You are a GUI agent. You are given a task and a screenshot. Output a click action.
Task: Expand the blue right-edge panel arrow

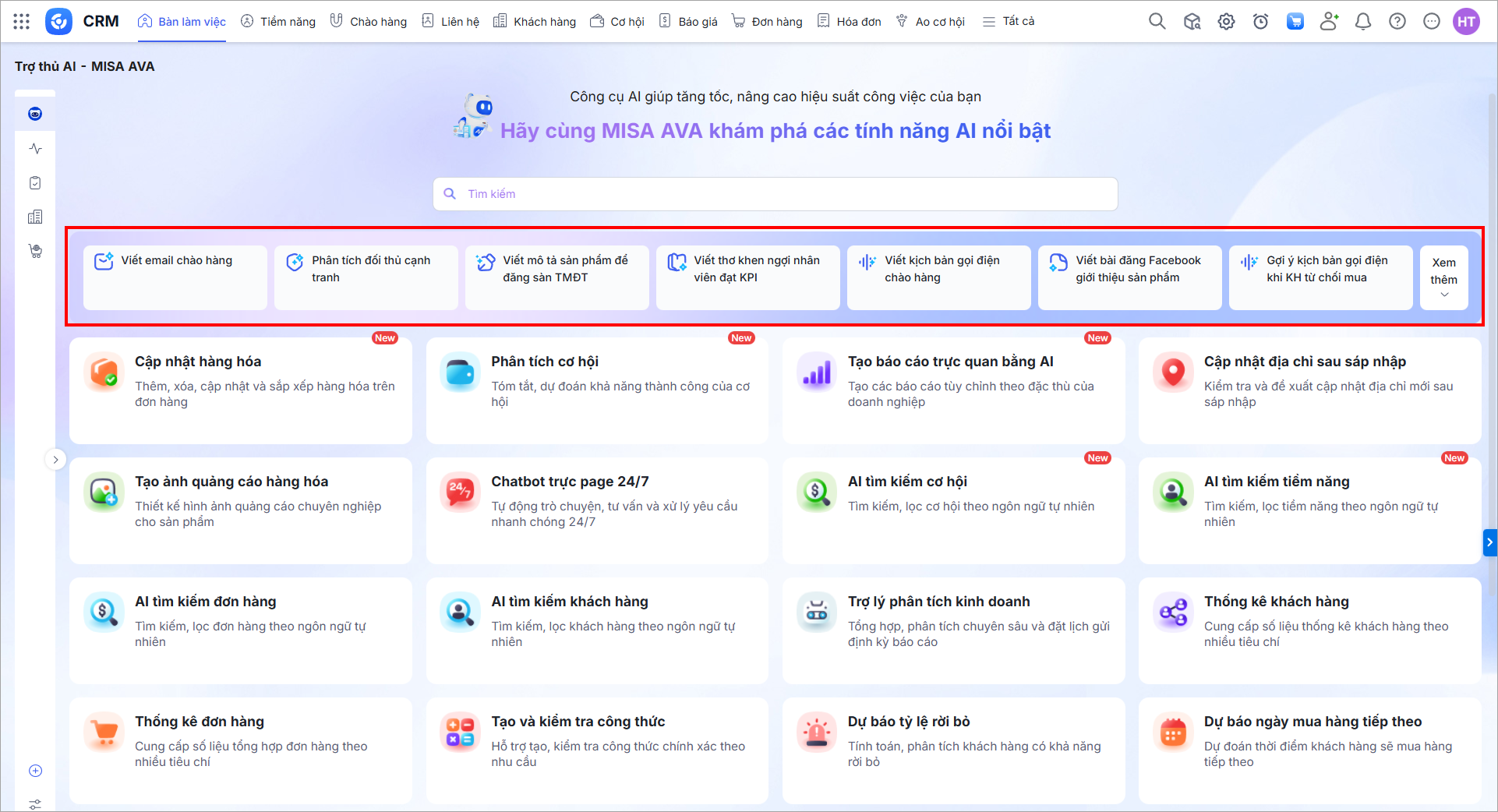pos(1489,542)
